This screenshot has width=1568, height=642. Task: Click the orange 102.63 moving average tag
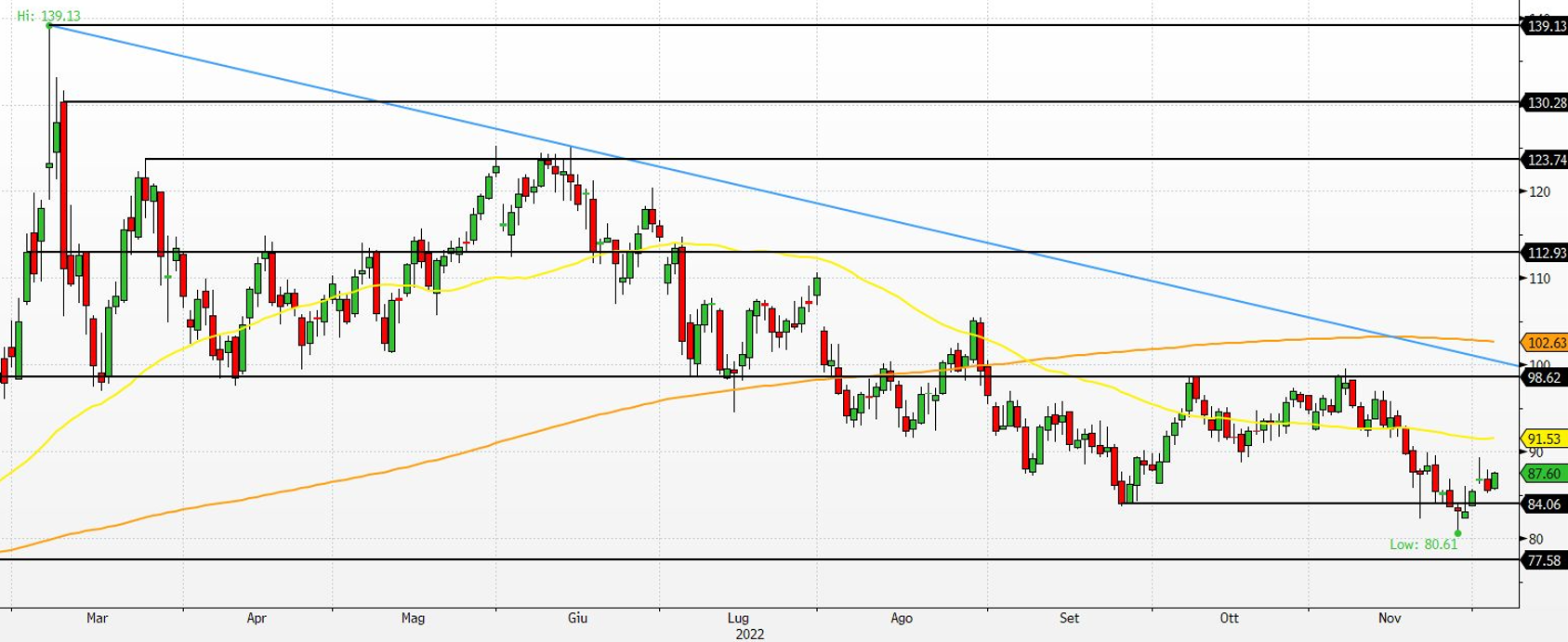pyautogui.click(x=1547, y=342)
